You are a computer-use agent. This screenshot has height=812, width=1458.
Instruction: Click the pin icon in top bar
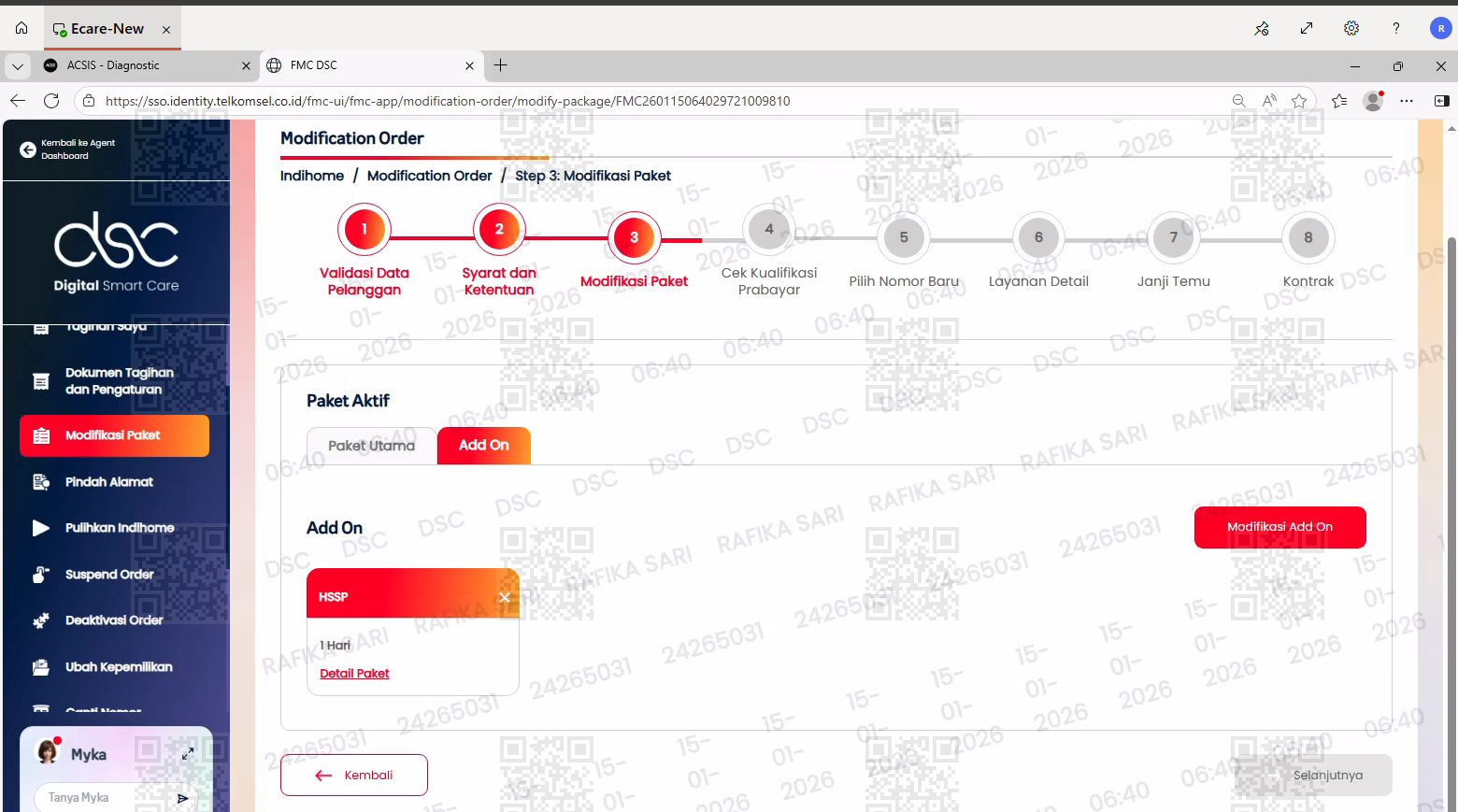[1262, 28]
